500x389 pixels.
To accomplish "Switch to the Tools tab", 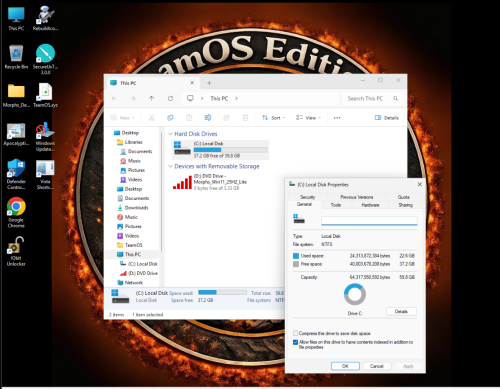I will [x=336, y=205].
